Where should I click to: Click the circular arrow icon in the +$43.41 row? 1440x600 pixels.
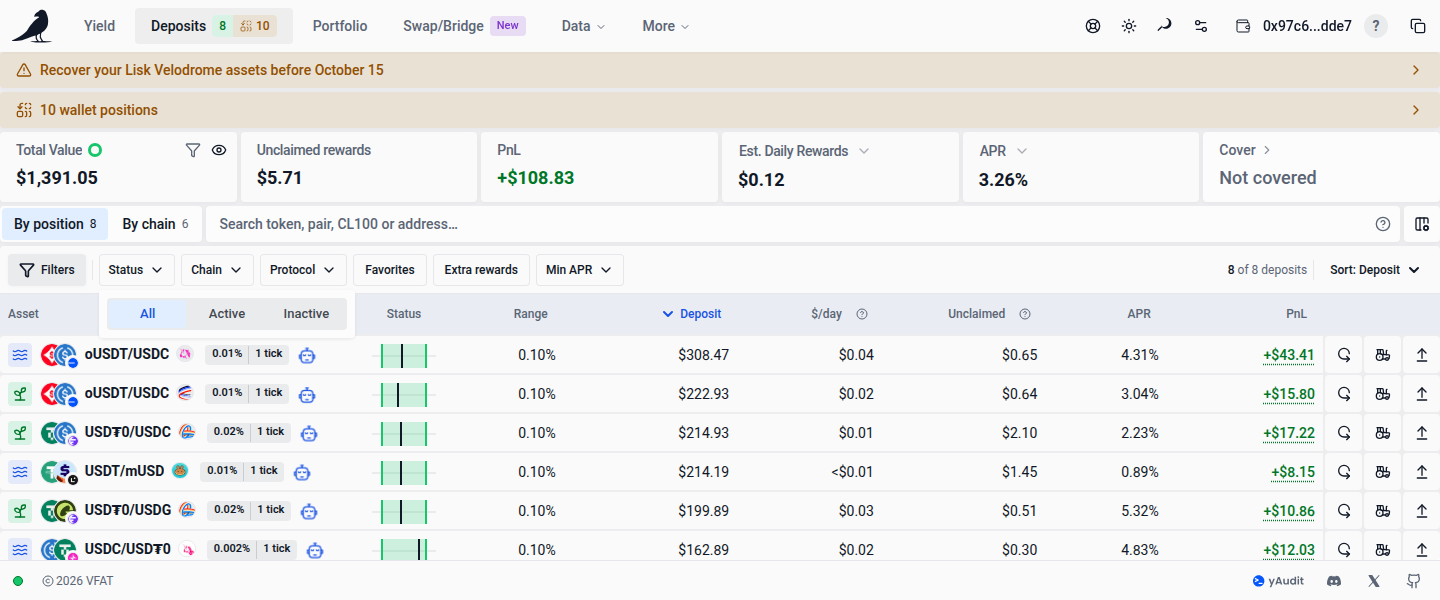(1345, 355)
